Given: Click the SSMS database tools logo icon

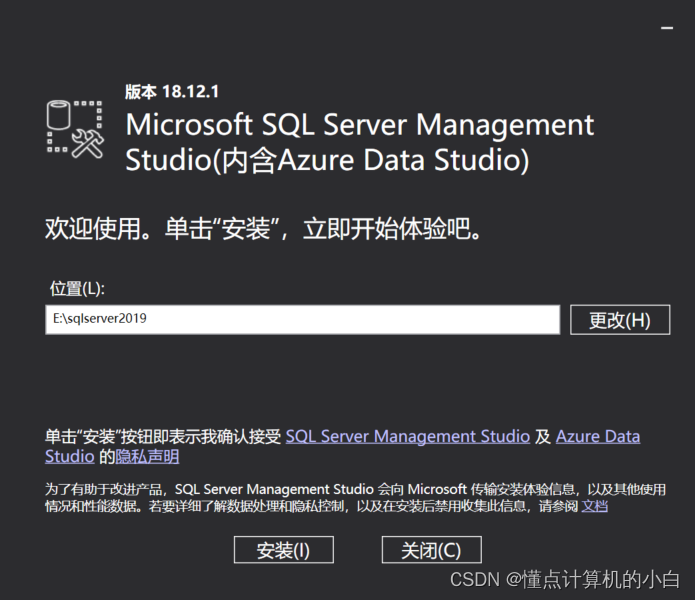Looking at the screenshot, I should click(x=75, y=129).
